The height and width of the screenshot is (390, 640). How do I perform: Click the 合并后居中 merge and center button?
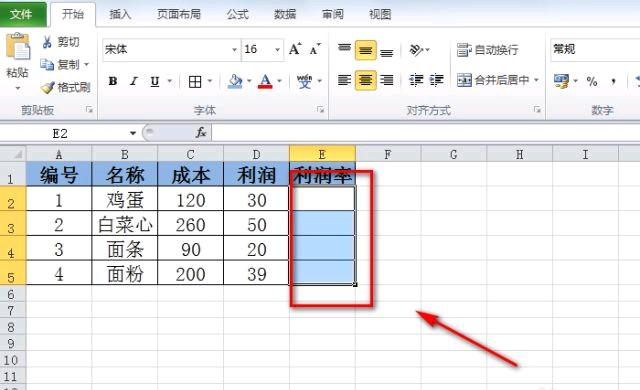[x=498, y=80]
